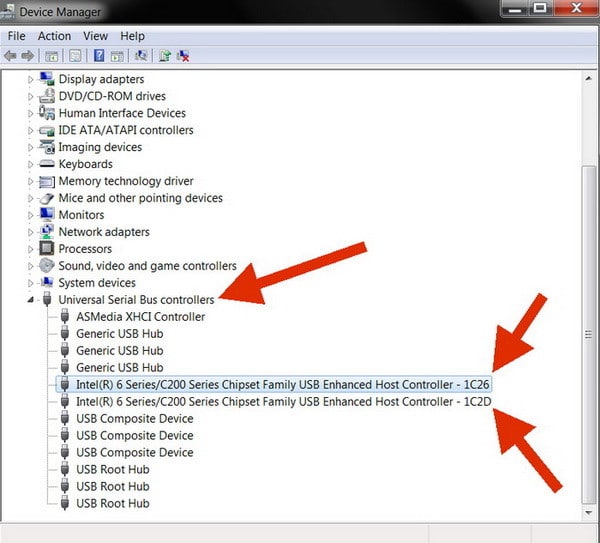
Task: Expand the System devices node
Action: pyautogui.click(x=31, y=283)
